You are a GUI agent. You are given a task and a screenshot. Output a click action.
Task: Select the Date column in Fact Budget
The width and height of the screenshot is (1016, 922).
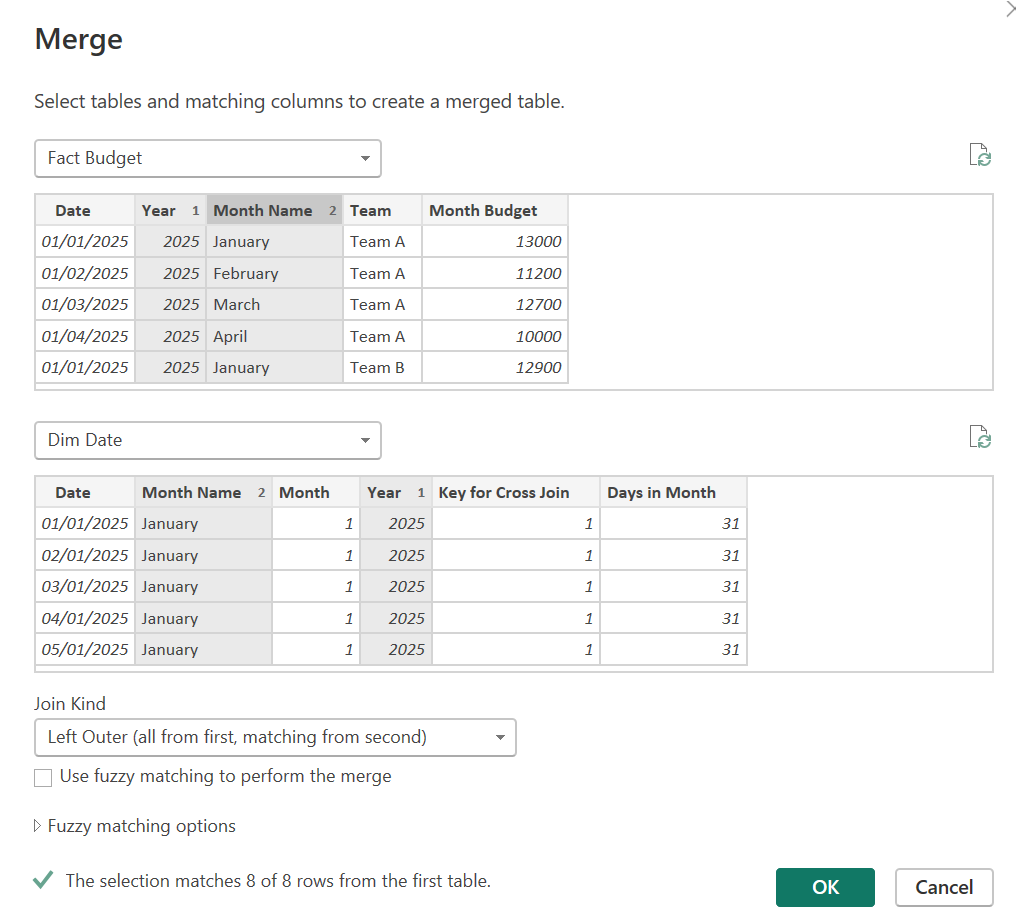coord(85,211)
